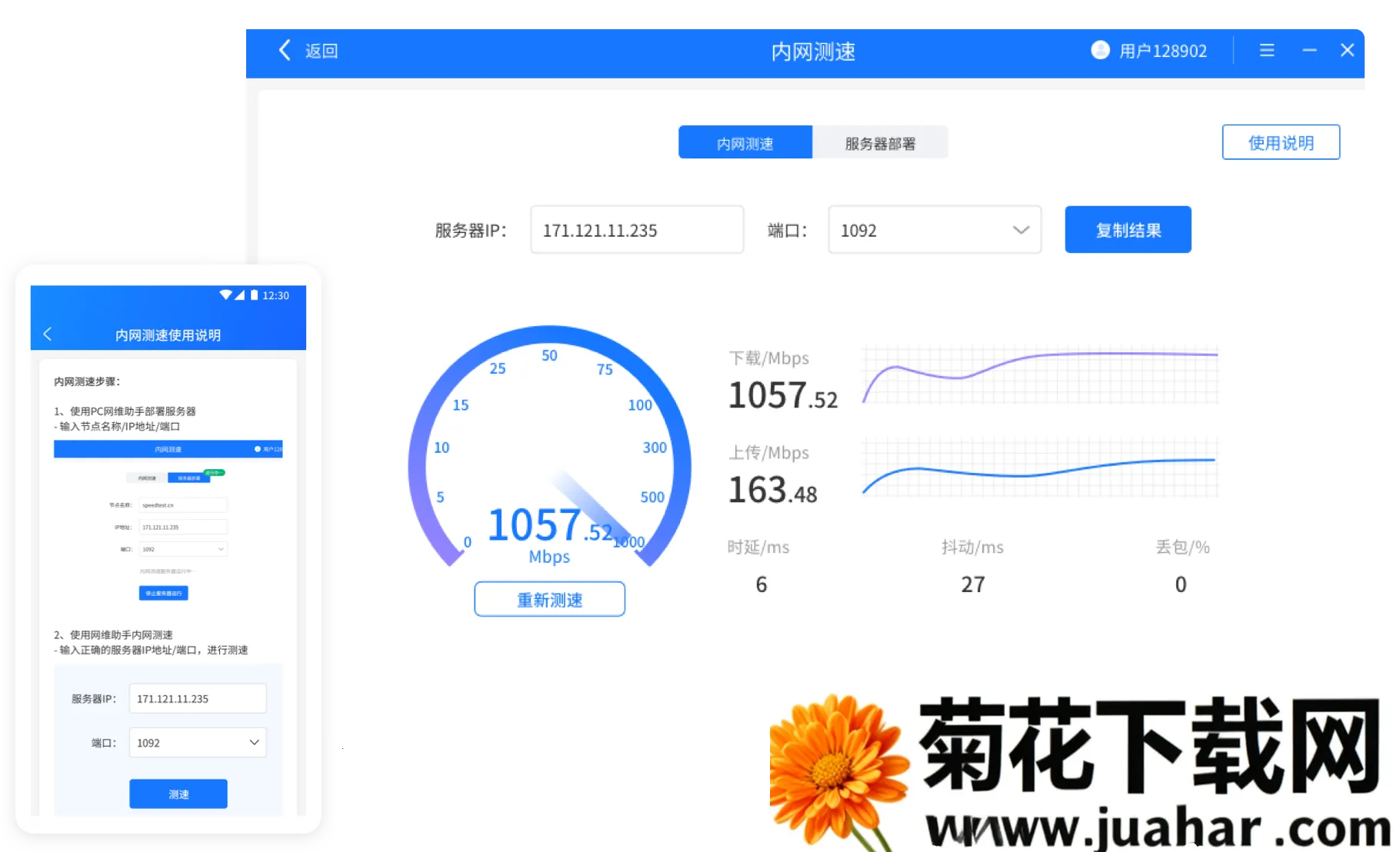Expand the port dropdown on the phone mockup
The width and height of the screenshot is (1400, 852).
coord(183,549)
